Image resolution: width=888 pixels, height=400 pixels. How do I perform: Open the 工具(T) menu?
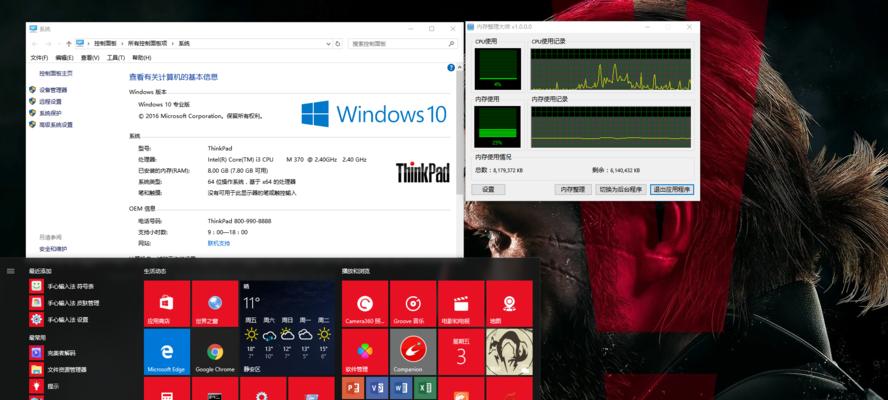pyautogui.click(x=116, y=58)
